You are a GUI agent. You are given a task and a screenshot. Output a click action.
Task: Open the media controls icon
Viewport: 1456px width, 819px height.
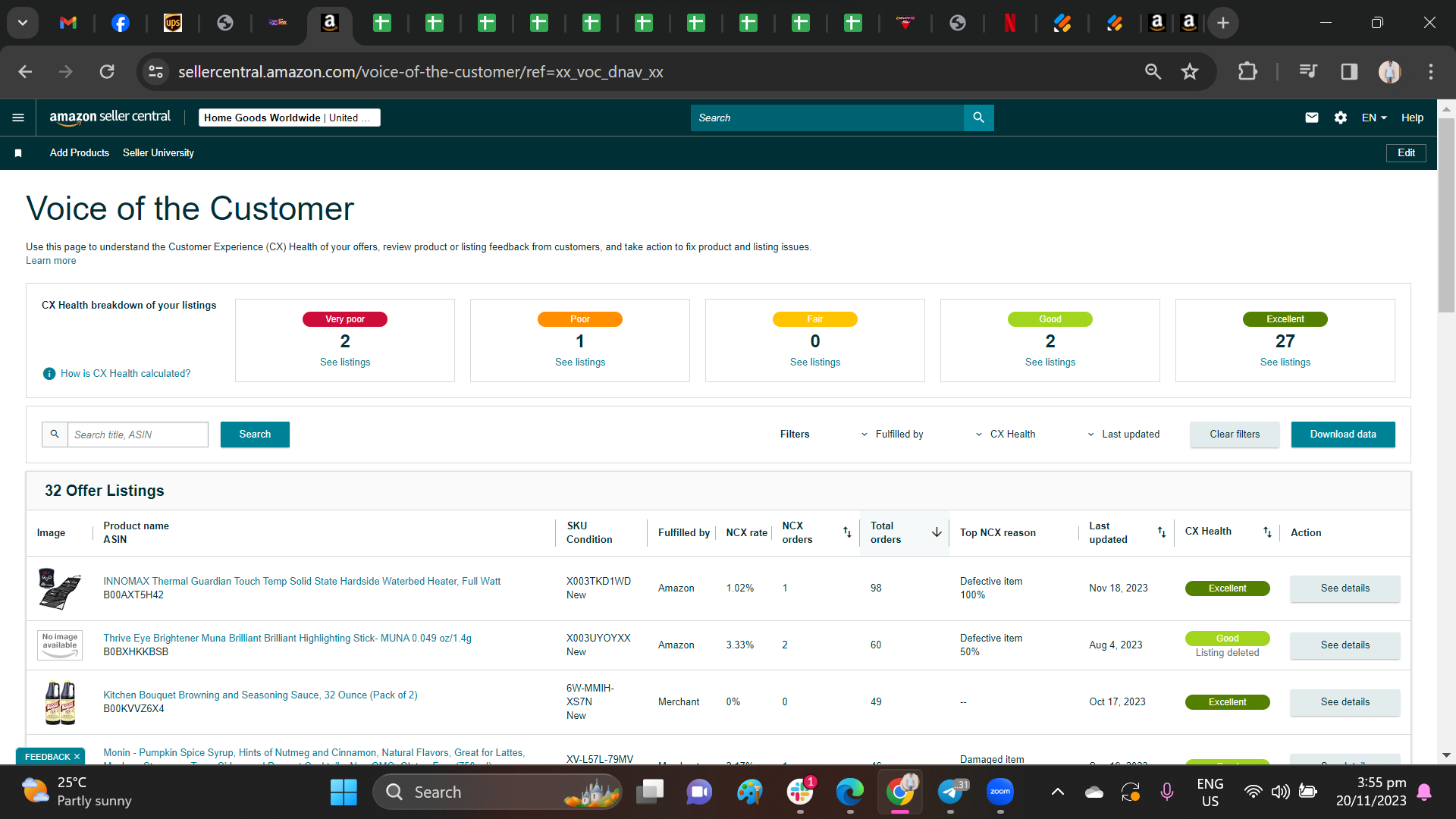click(x=1308, y=71)
